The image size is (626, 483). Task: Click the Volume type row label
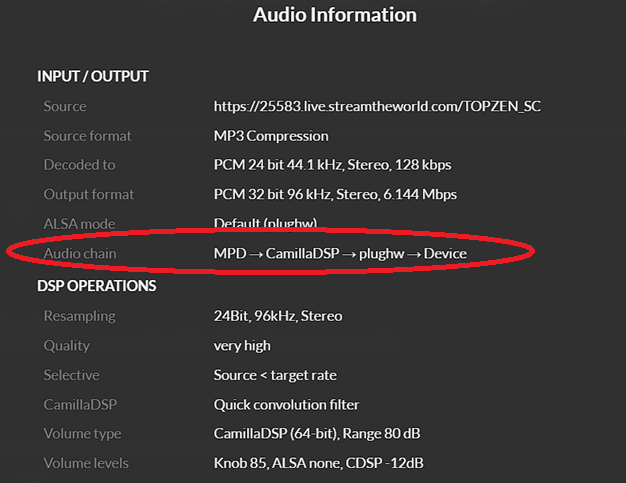tap(82, 434)
